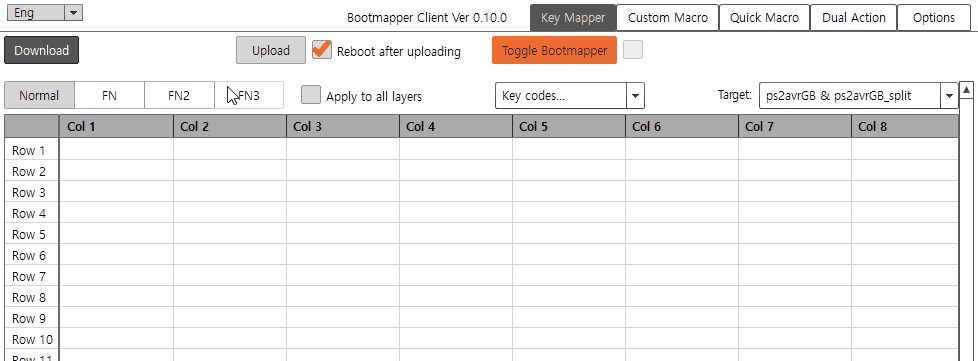The width and height of the screenshot is (978, 361).
Task: Switch to the Dual Action tab
Action: tap(853, 17)
